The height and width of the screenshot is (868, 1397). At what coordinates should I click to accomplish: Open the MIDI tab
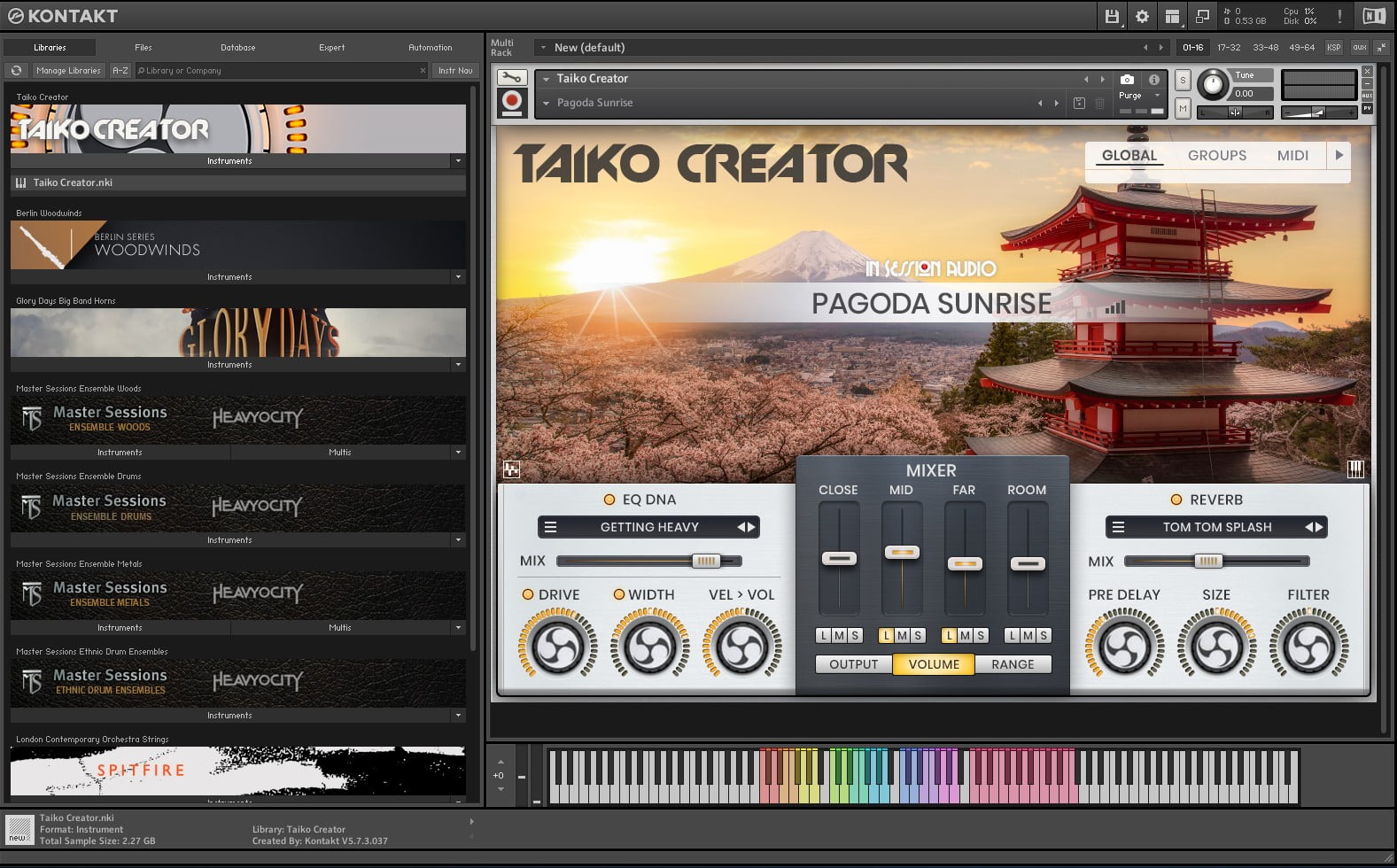pos(1292,155)
